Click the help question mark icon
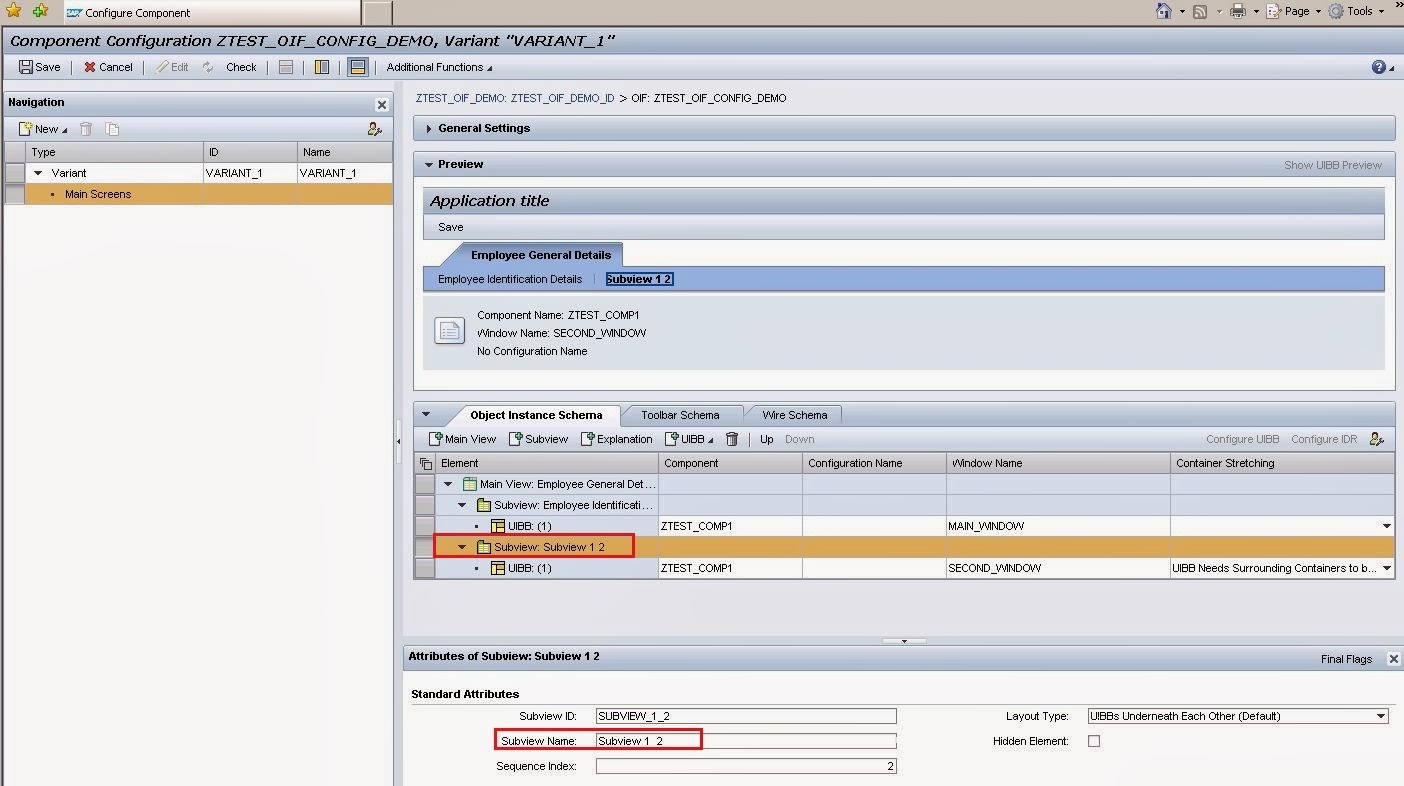The width and height of the screenshot is (1404, 786). [1379, 67]
